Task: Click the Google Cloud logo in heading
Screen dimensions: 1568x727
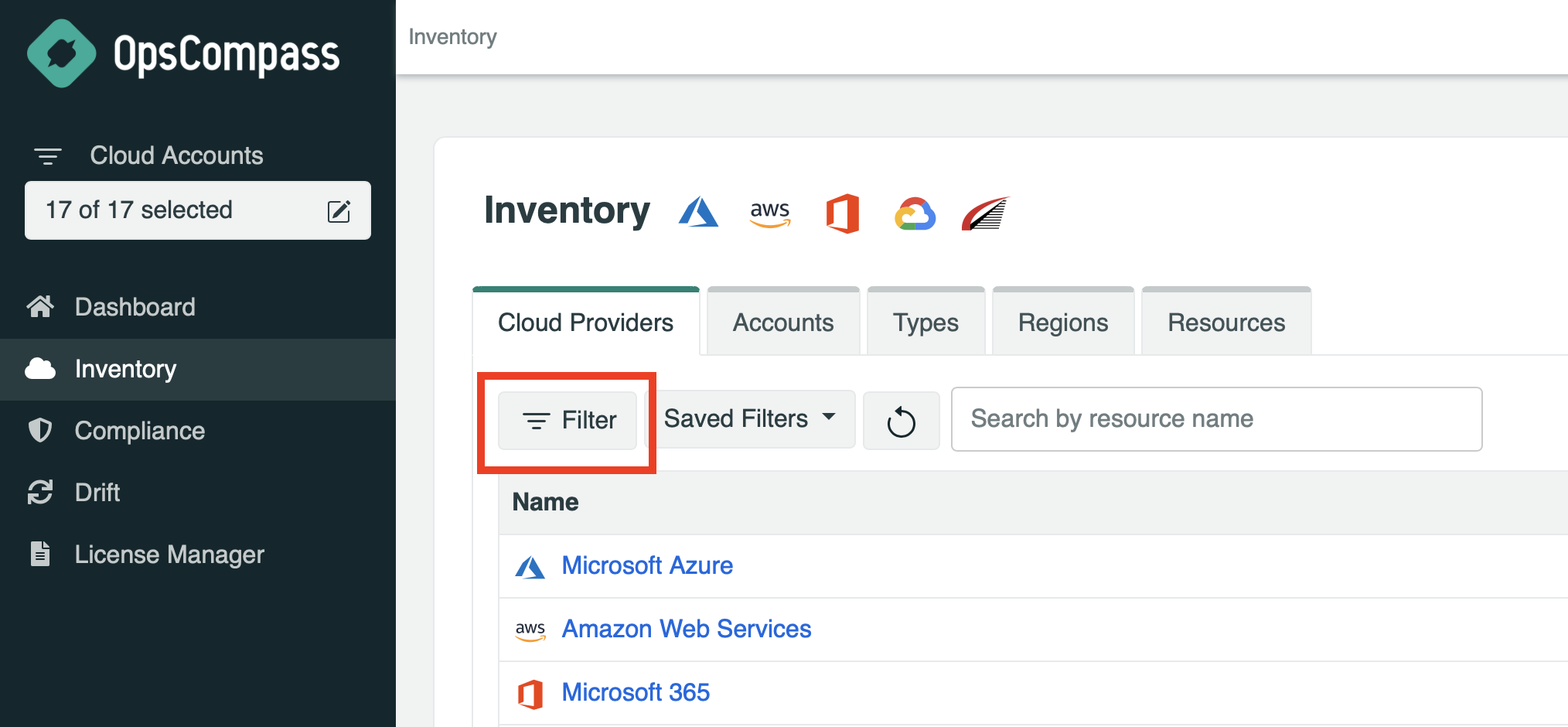Action: click(x=915, y=214)
